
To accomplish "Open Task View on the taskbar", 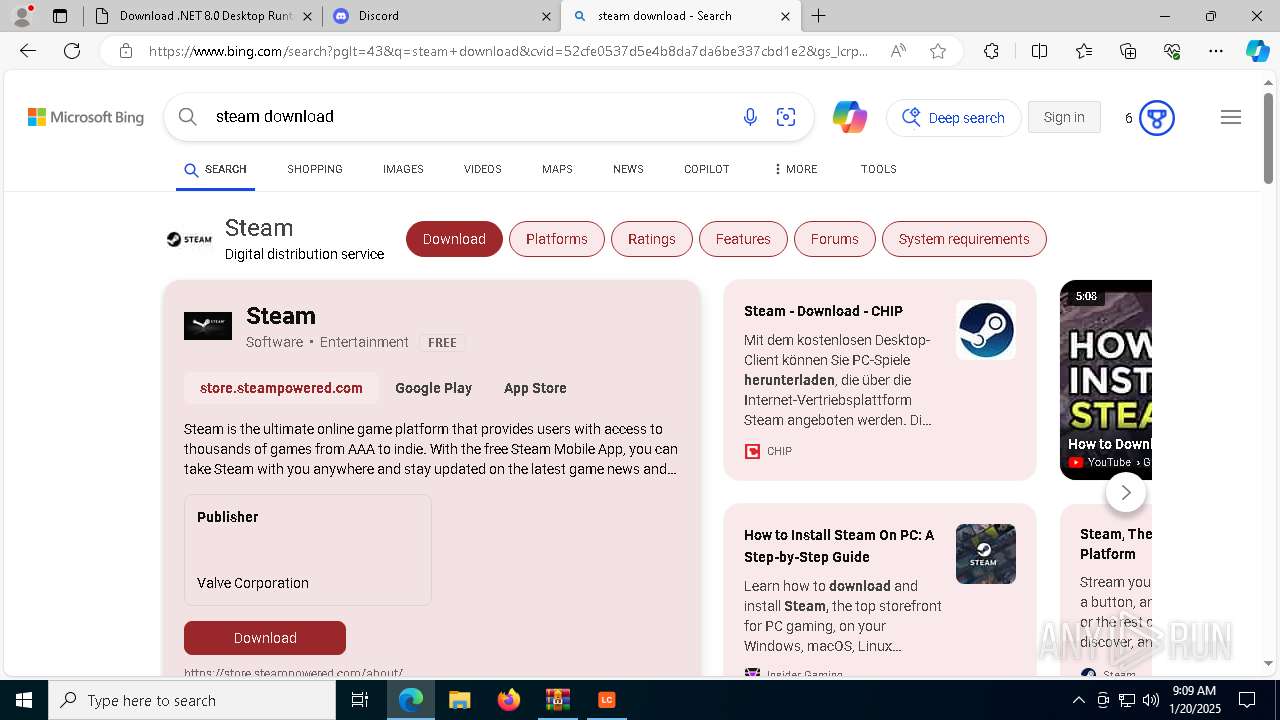I will [360, 700].
